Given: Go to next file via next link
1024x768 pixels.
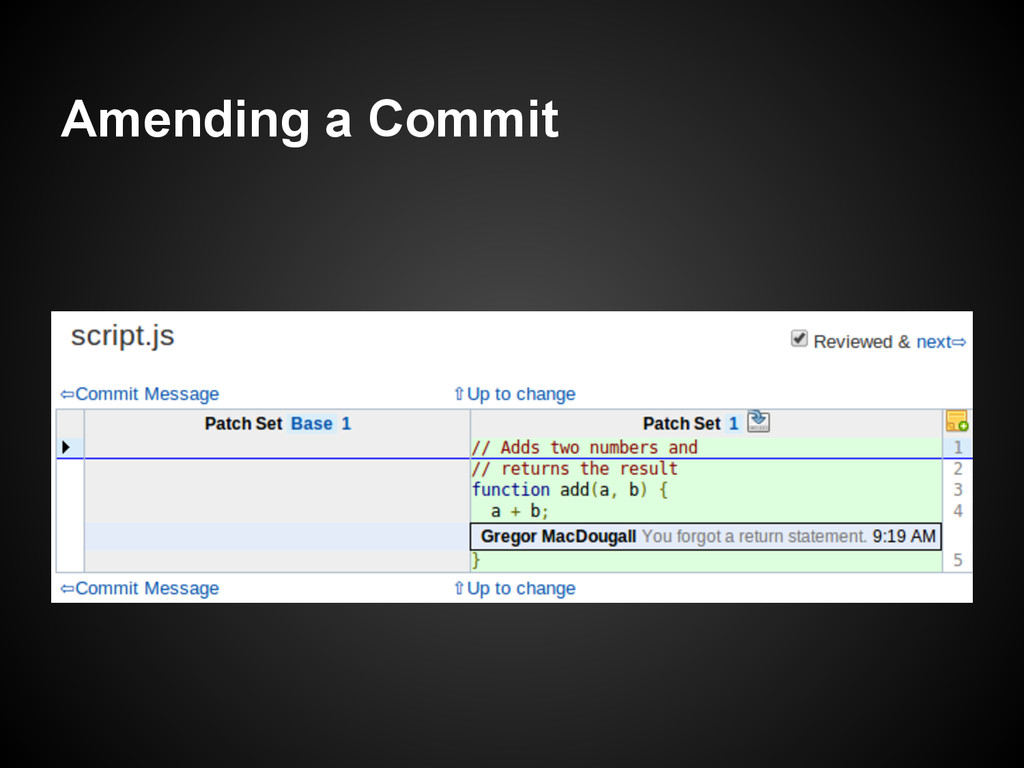Looking at the screenshot, I should [x=941, y=342].
